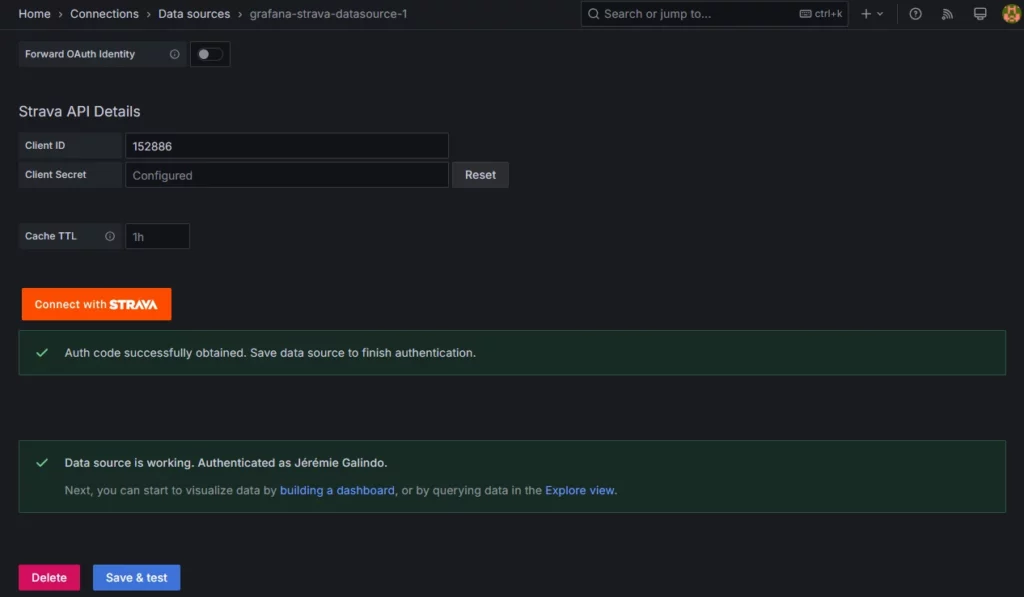Screen dimensions: 1024x597
Task: Reset the Client Secret
Action: 480,175
